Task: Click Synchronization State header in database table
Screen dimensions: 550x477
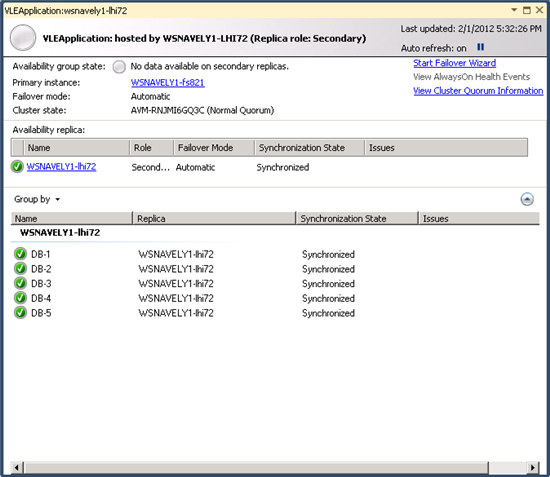Action: pos(357,219)
